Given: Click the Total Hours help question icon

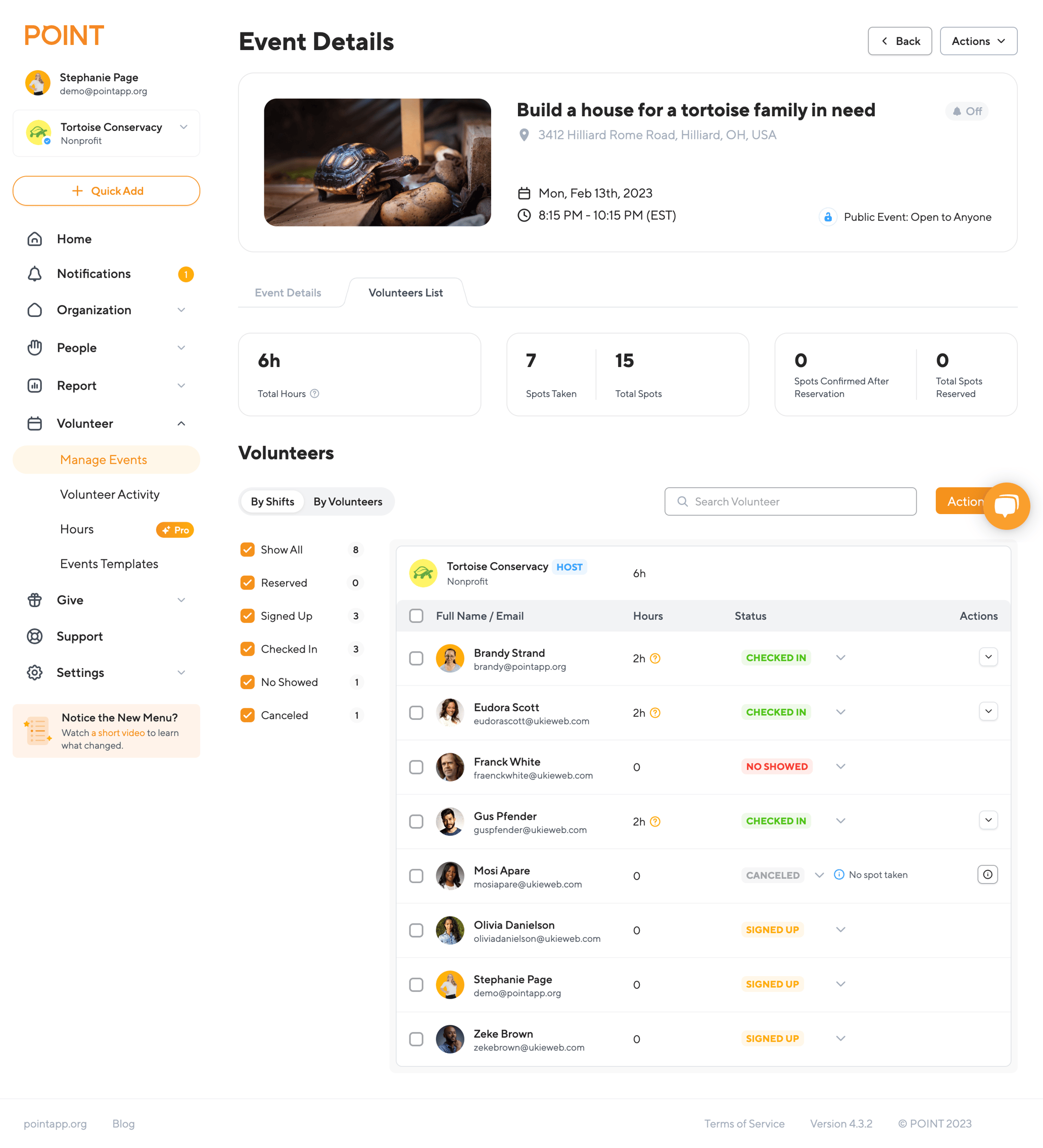Looking at the screenshot, I should [x=315, y=393].
